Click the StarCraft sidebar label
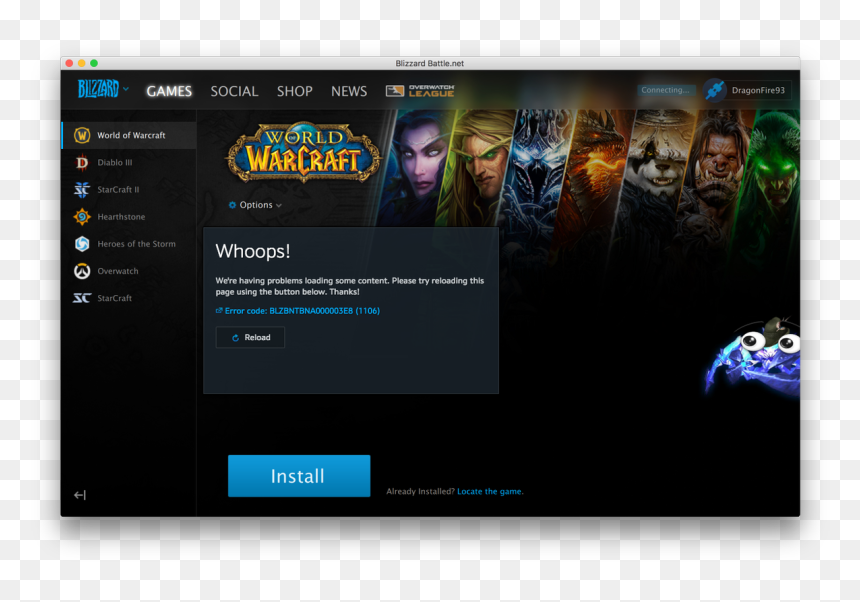Viewport: 860px width, 602px height. (x=115, y=298)
